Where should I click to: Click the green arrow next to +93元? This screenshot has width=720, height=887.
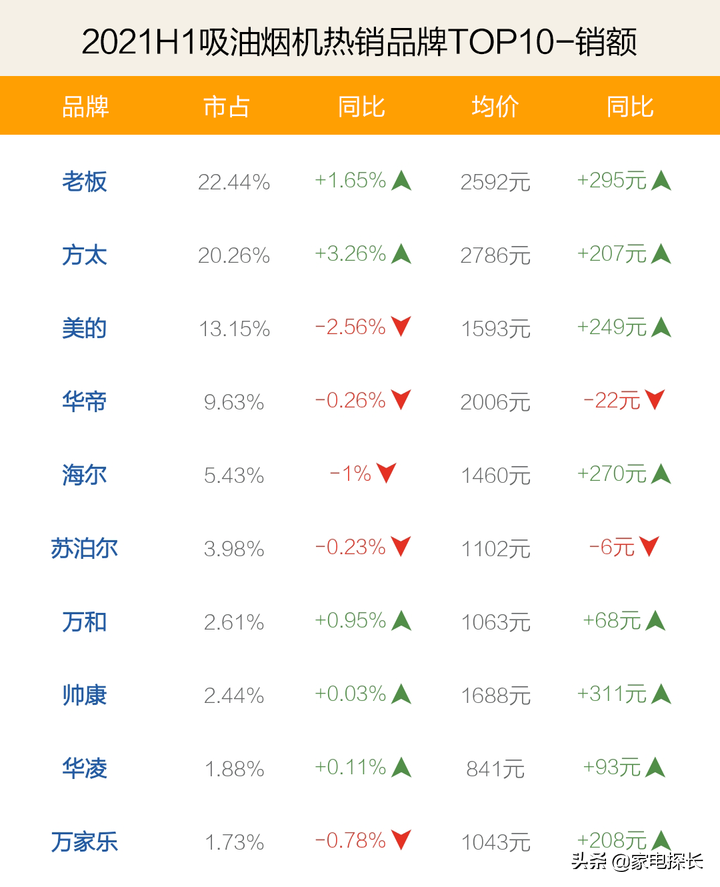coord(655,767)
